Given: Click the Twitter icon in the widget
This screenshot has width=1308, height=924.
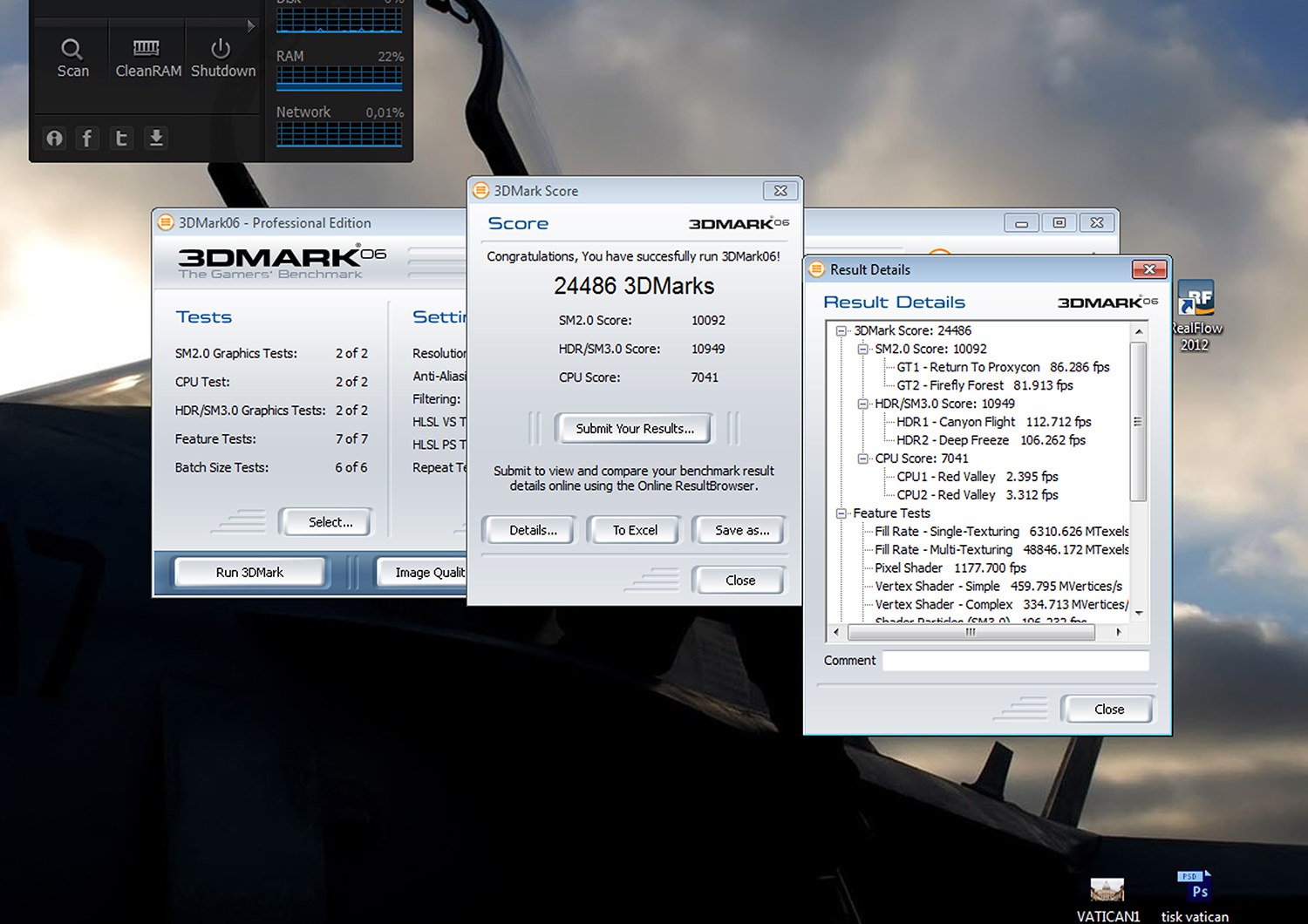Looking at the screenshot, I should 122,138.
